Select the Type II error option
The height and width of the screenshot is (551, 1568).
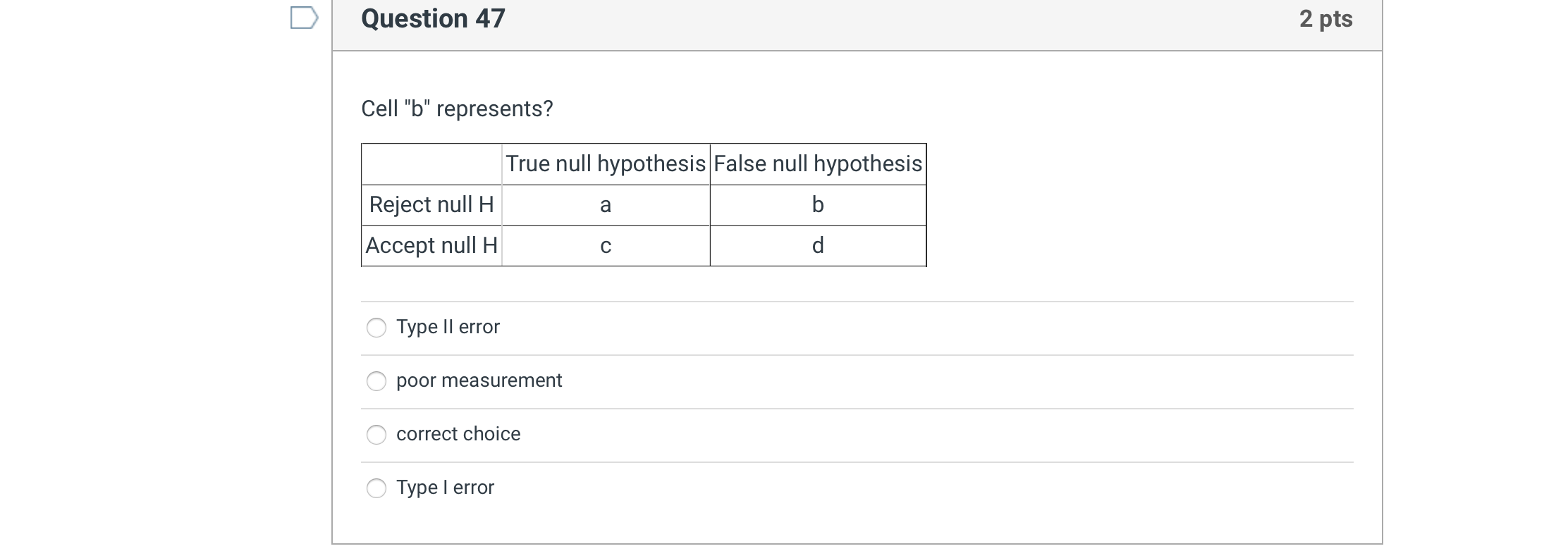377,328
